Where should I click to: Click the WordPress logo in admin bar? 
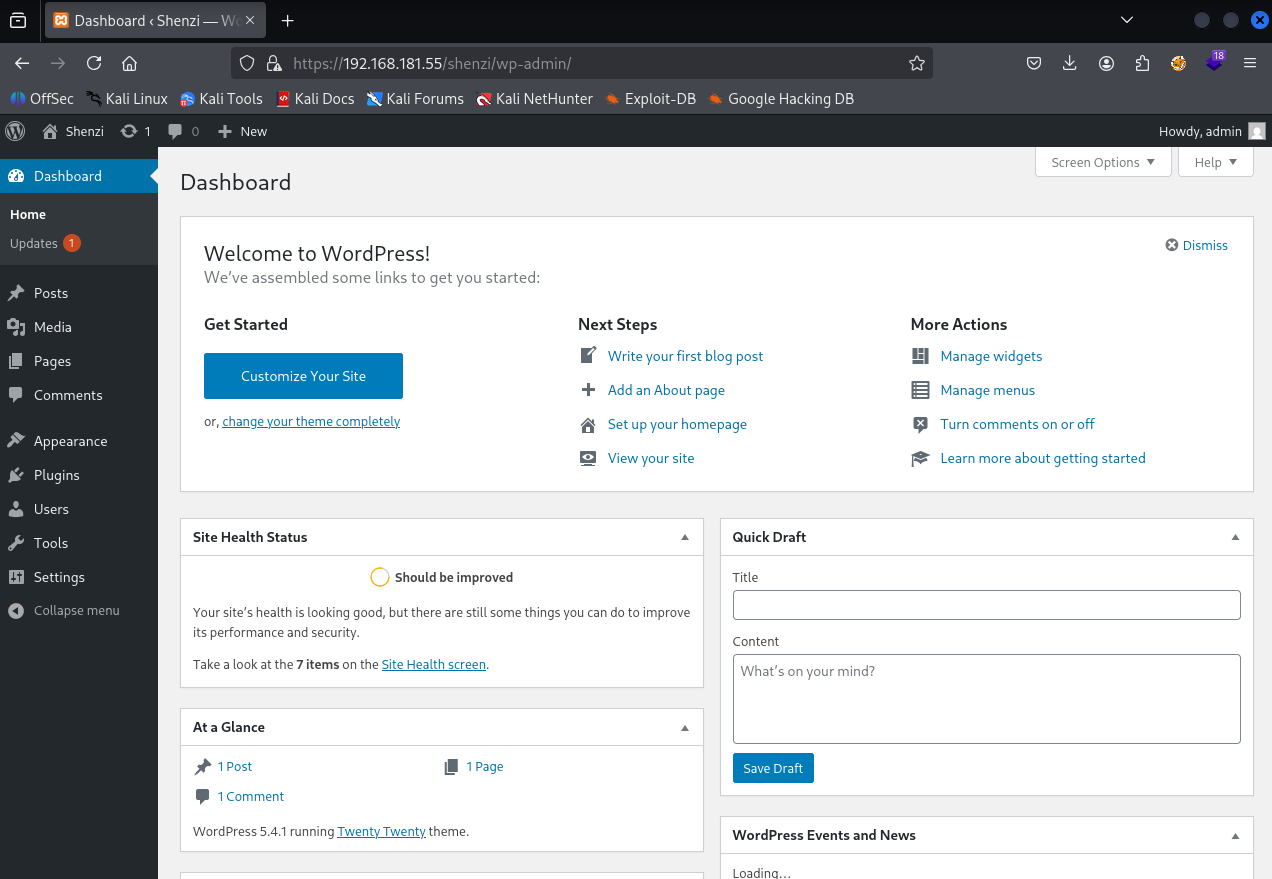[x=15, y=131]
